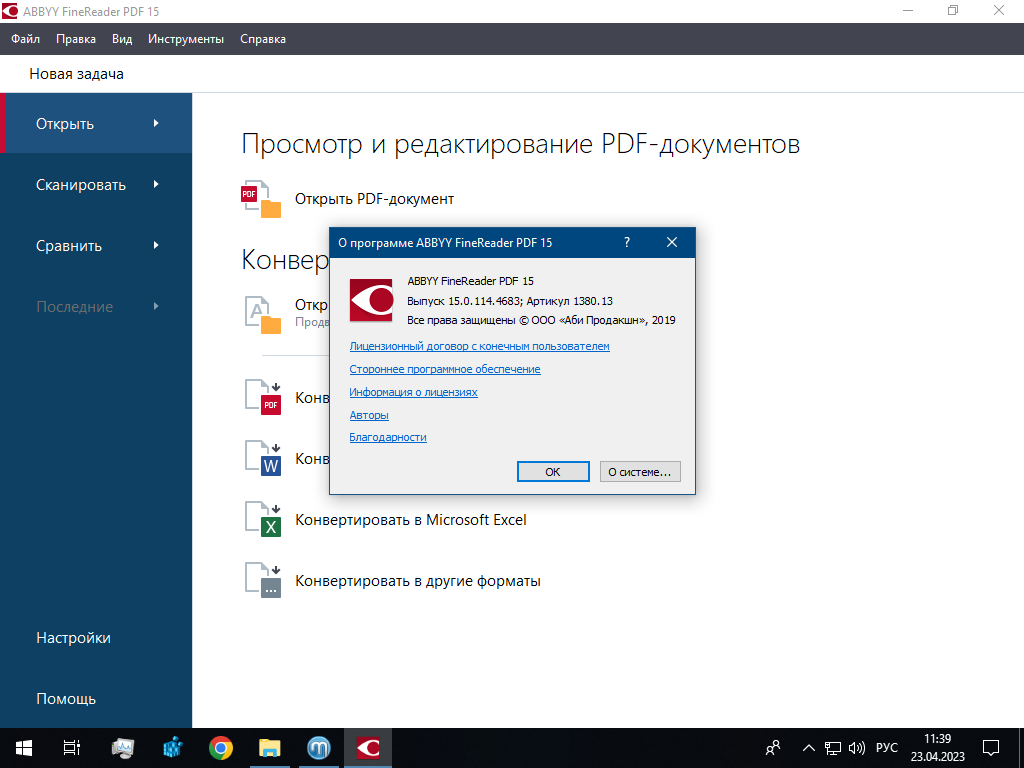Click the ABBYY eye logo in About dialog
The height and width of the screenshot is (768, 1024).
(x=371, y=300)
